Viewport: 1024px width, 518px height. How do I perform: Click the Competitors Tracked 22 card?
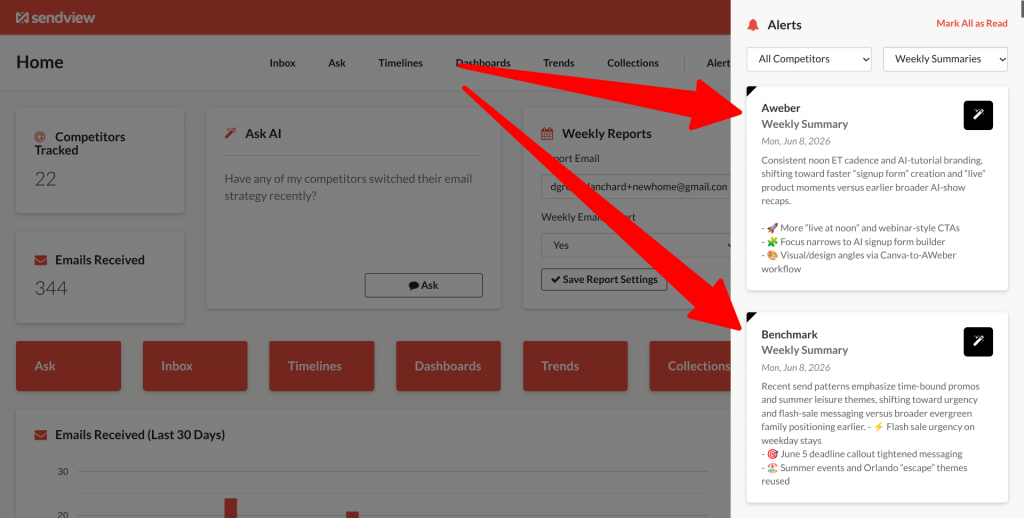click(100, 161)
